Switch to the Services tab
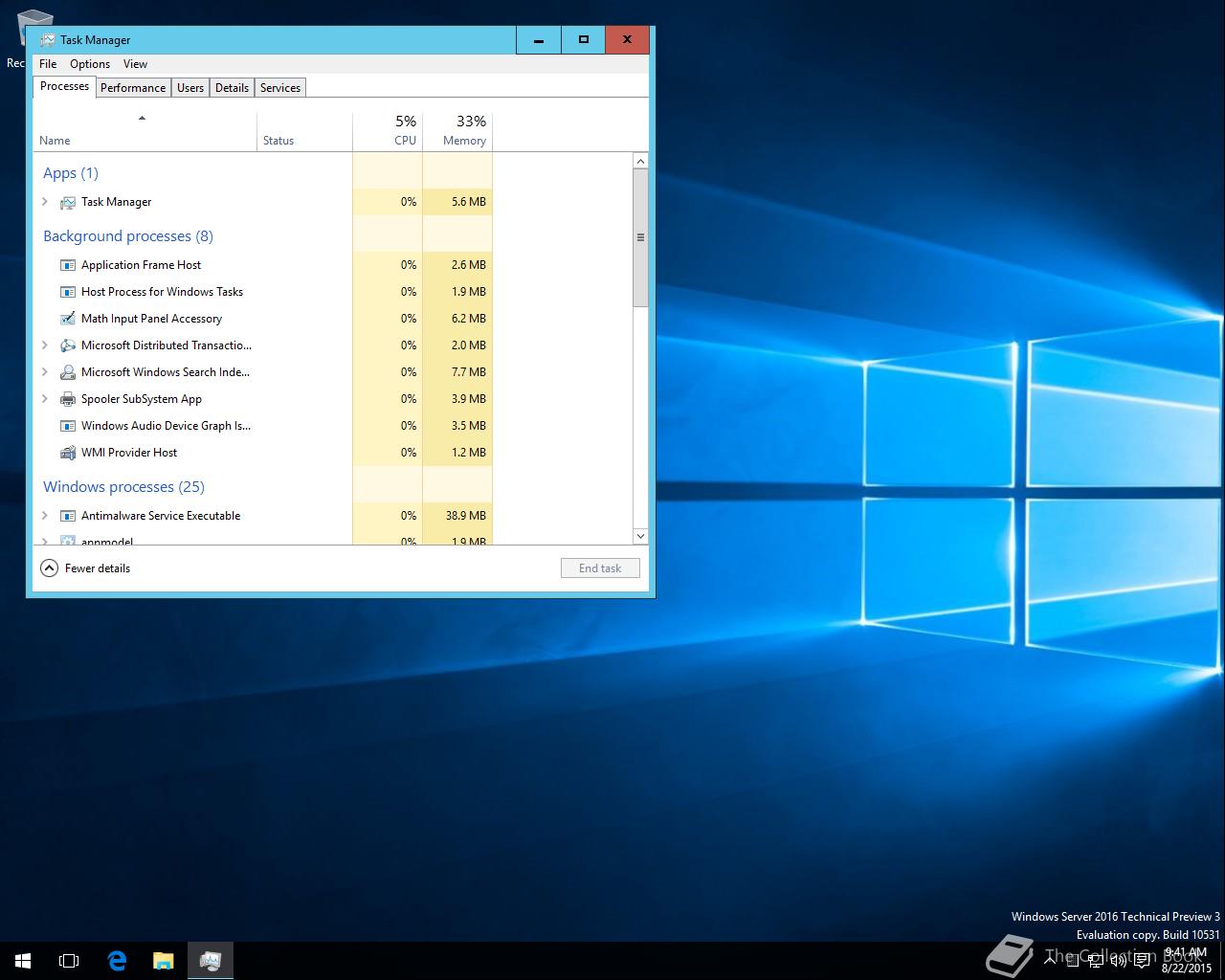This screenshot has height=980, width=1225. click(280, 88)
